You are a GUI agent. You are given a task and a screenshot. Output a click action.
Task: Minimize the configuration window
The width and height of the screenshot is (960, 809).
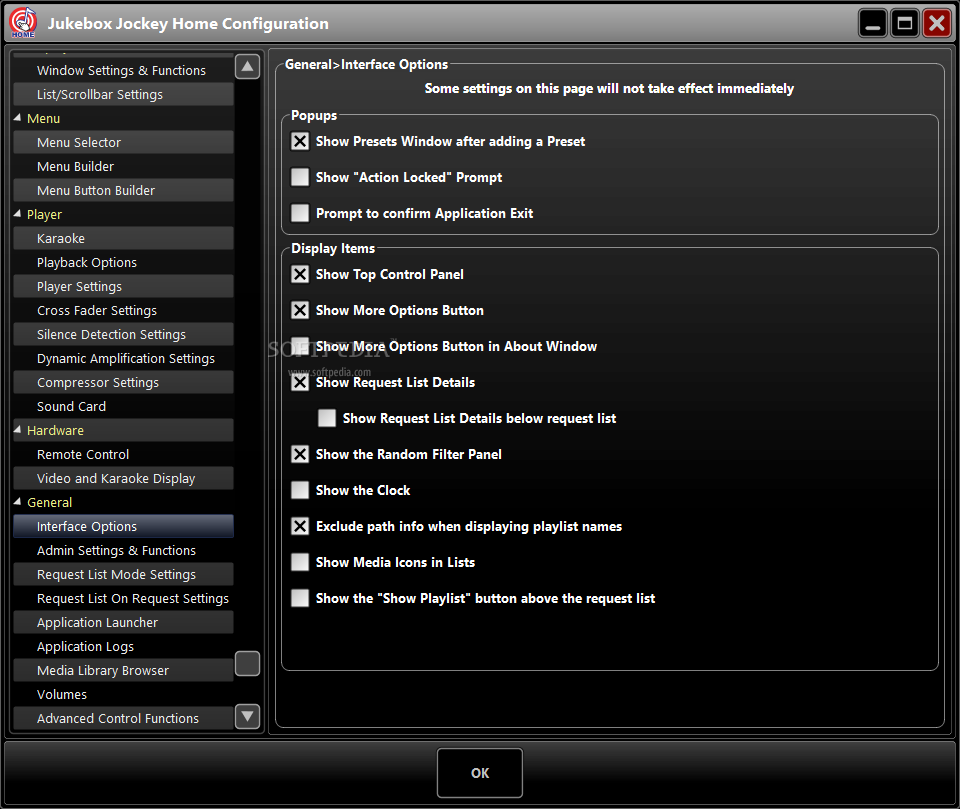tap(873, 24)
